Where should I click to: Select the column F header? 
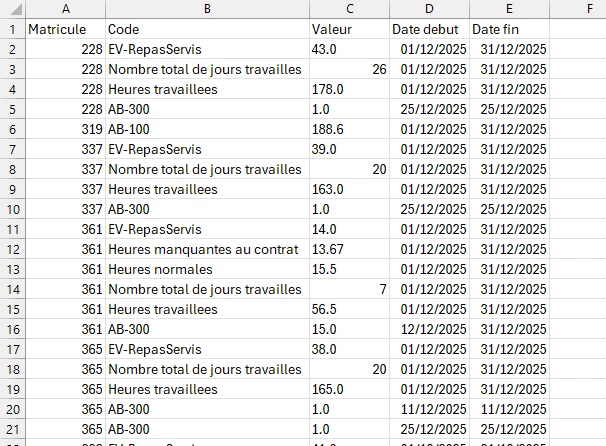click(577, 9)
